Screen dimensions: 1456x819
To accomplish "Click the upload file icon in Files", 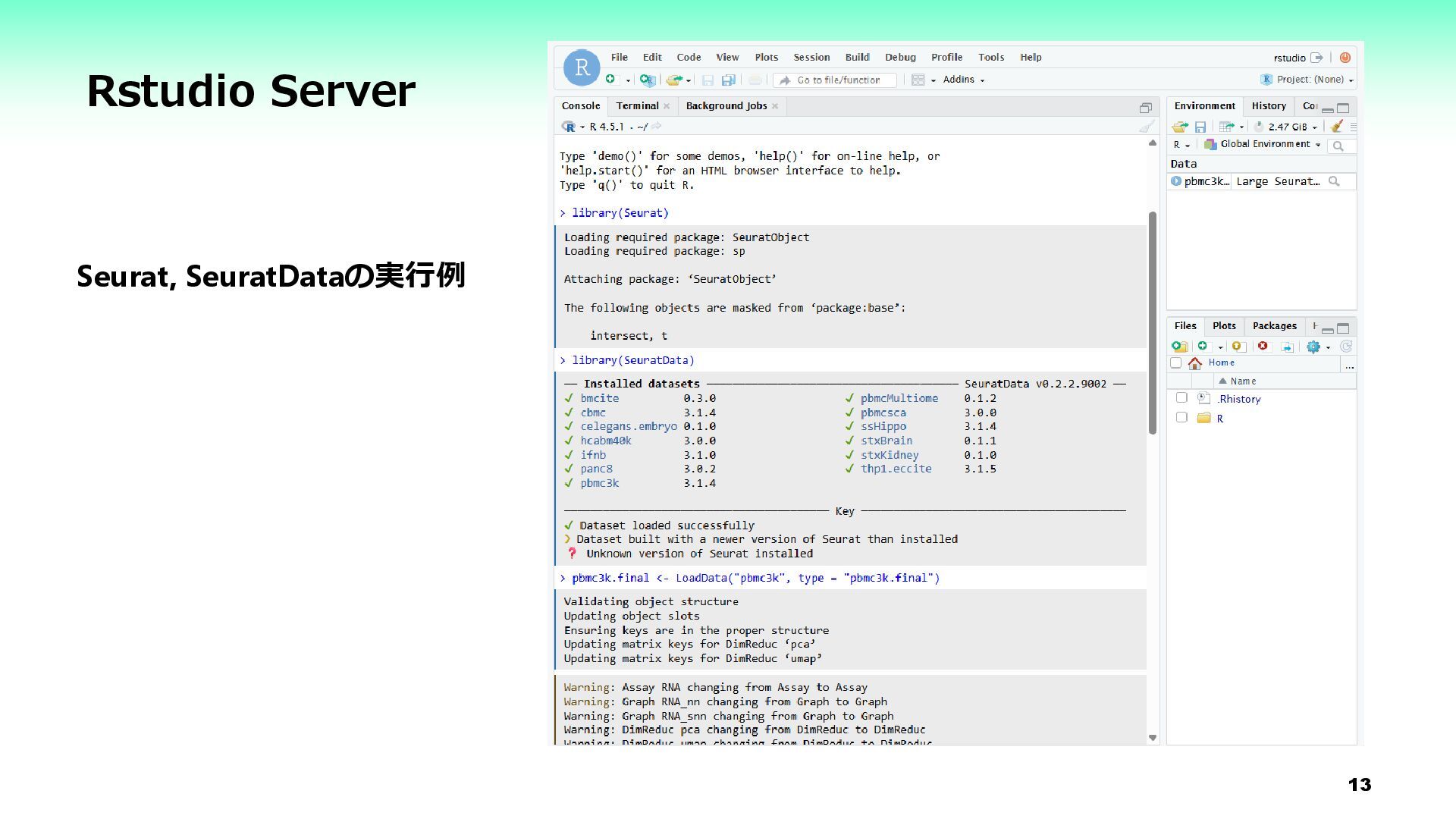I will coord(1238,347).
